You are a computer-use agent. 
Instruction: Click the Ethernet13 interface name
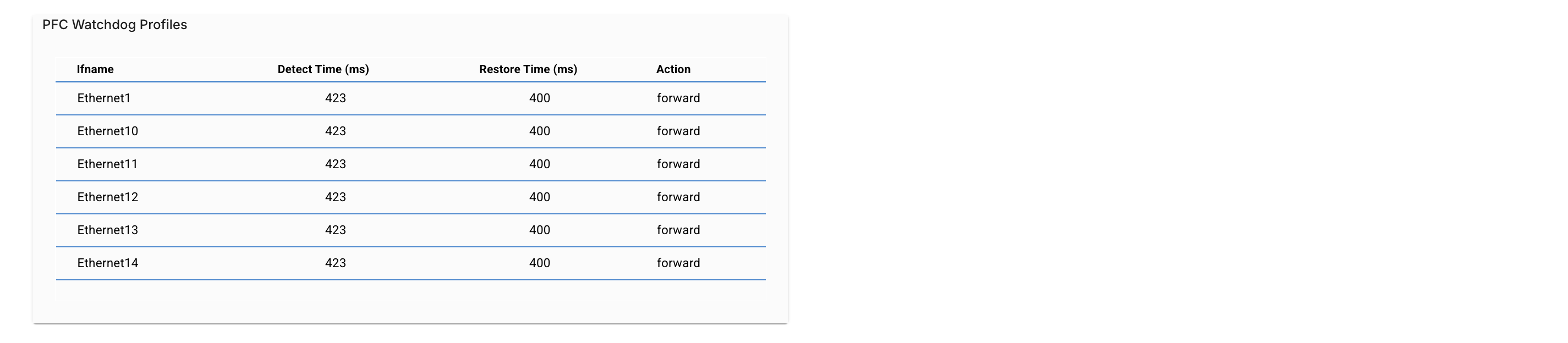tap(107, 230)
